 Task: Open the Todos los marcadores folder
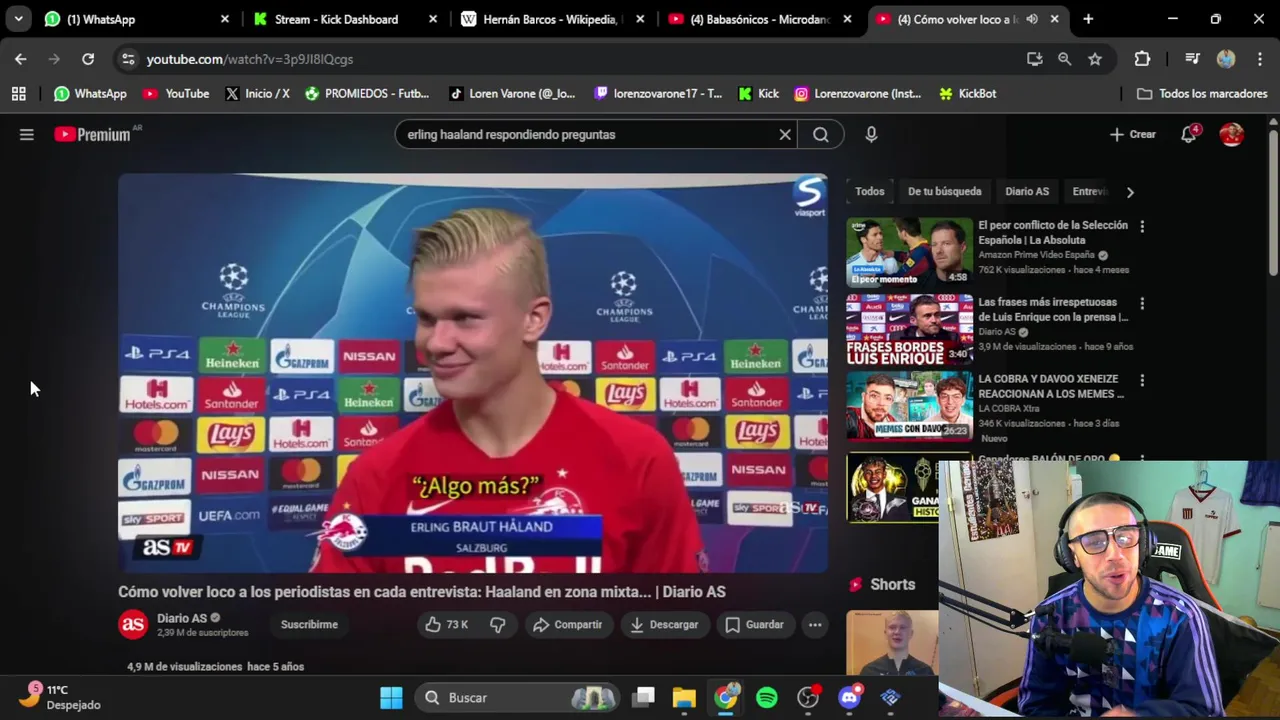coord(1202,93)
